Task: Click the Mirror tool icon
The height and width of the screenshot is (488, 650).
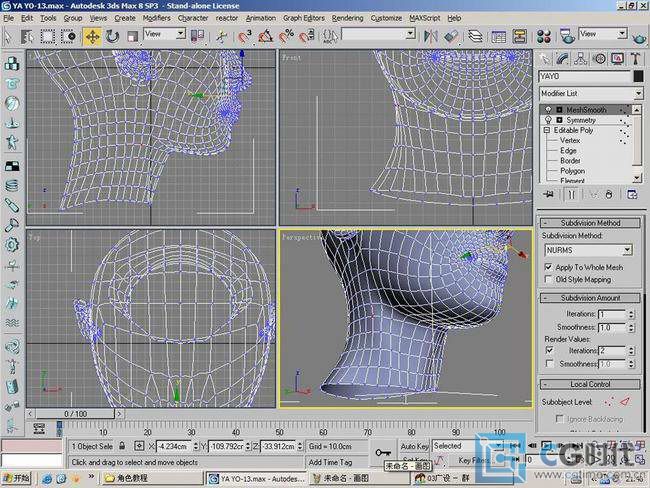Action: [x=430, y=36]
